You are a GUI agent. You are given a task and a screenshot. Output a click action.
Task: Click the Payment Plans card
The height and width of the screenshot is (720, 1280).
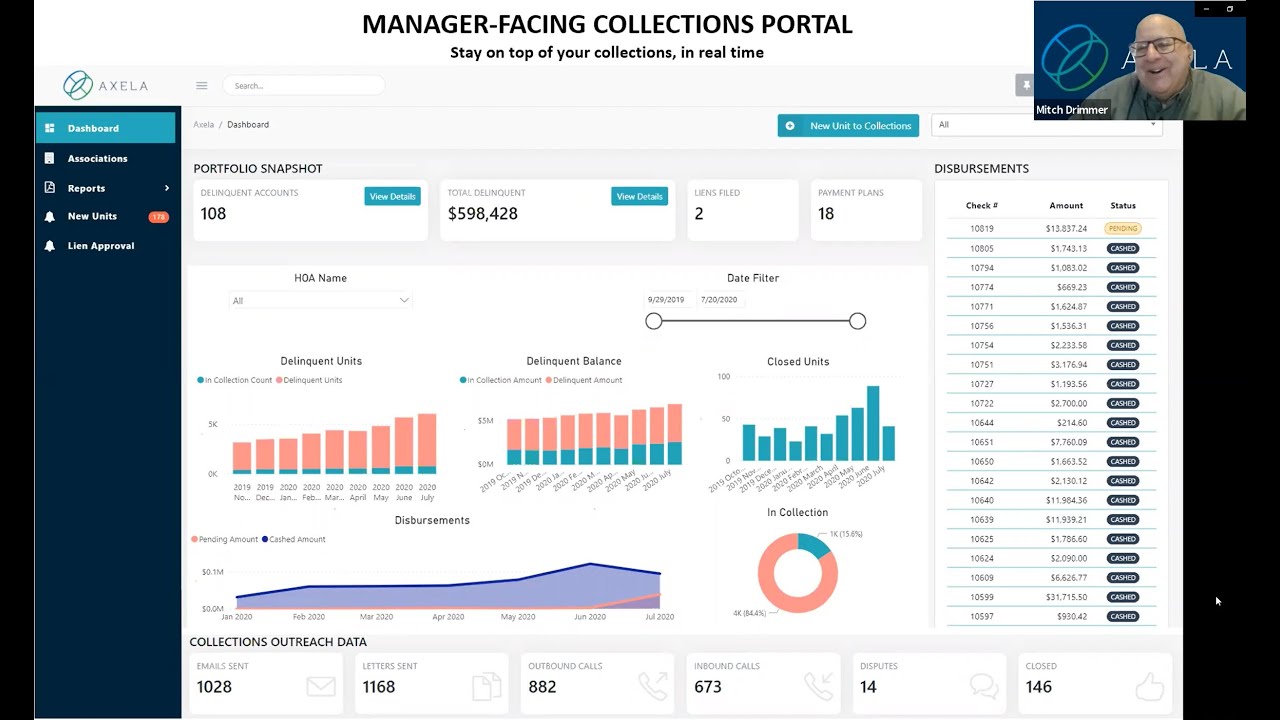pyautogui.click(x=866, y=210)
